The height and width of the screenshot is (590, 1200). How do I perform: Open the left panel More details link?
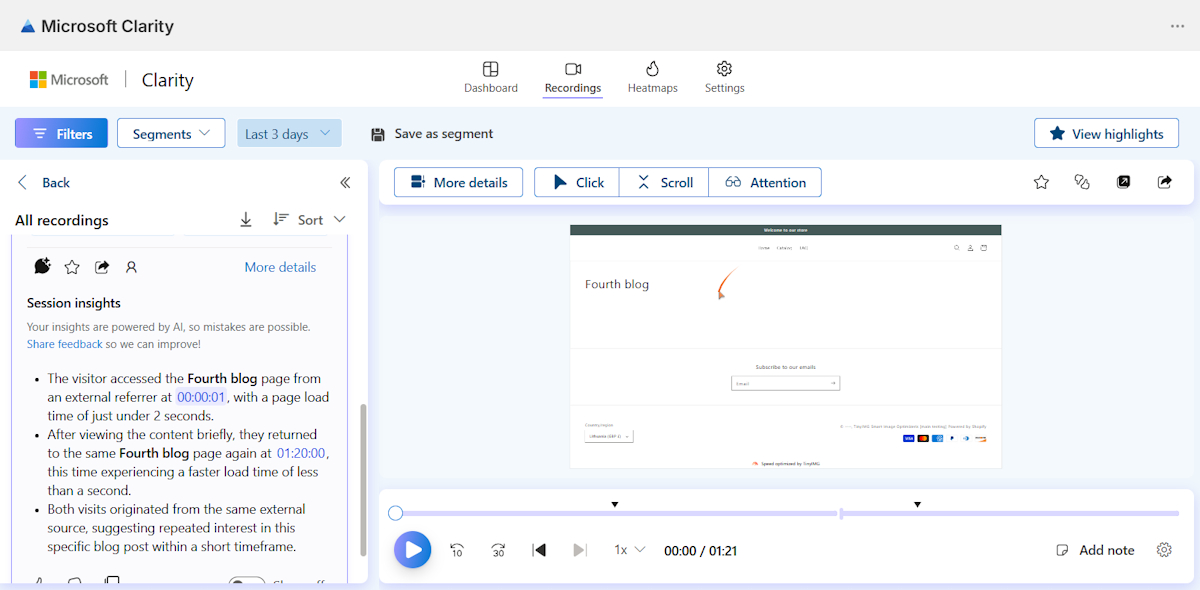click(280, 267)
